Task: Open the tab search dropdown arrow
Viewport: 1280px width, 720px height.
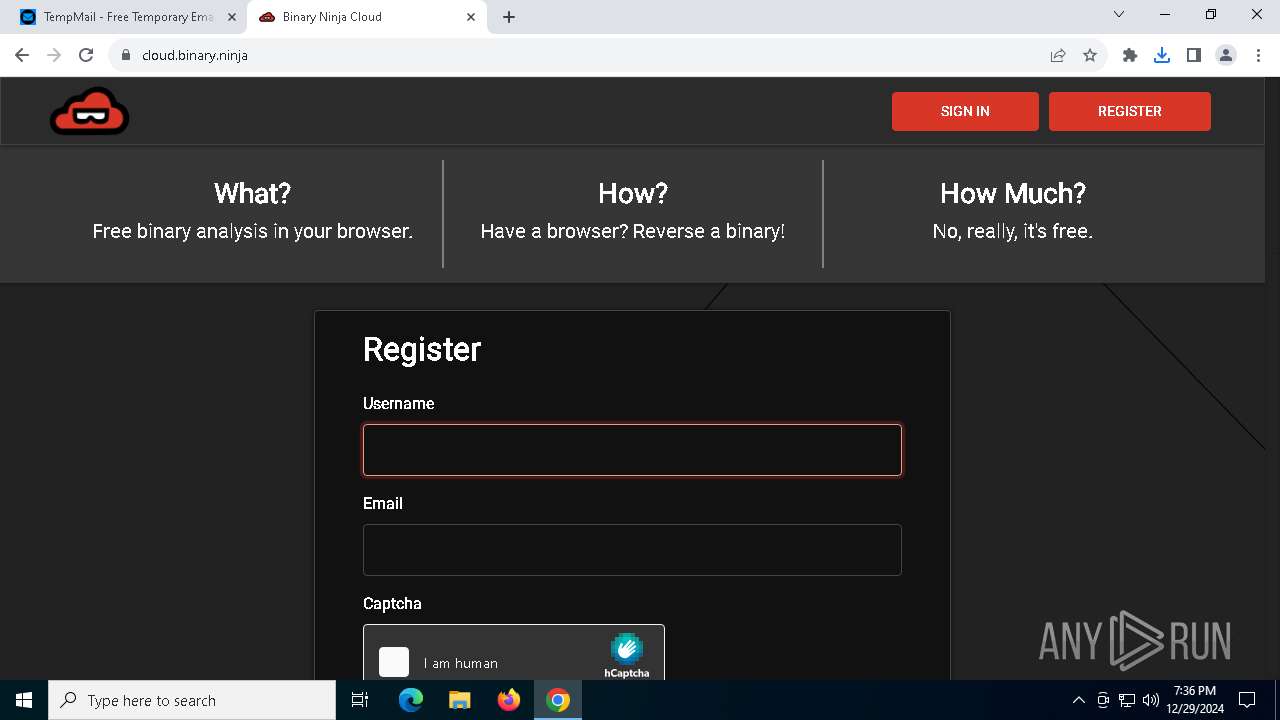Action: [x=1119, y=14]
